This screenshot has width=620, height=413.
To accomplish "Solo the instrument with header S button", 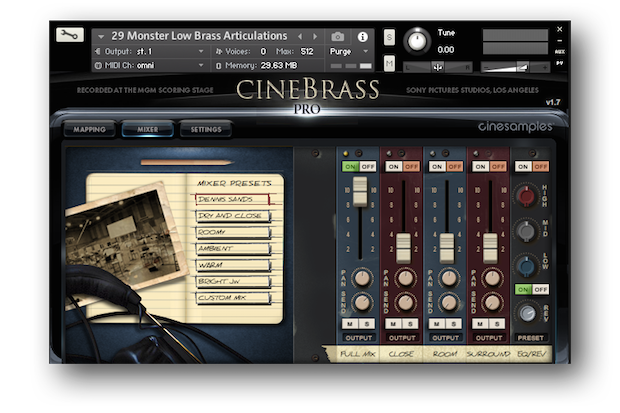I will click(x=389, y=38).
